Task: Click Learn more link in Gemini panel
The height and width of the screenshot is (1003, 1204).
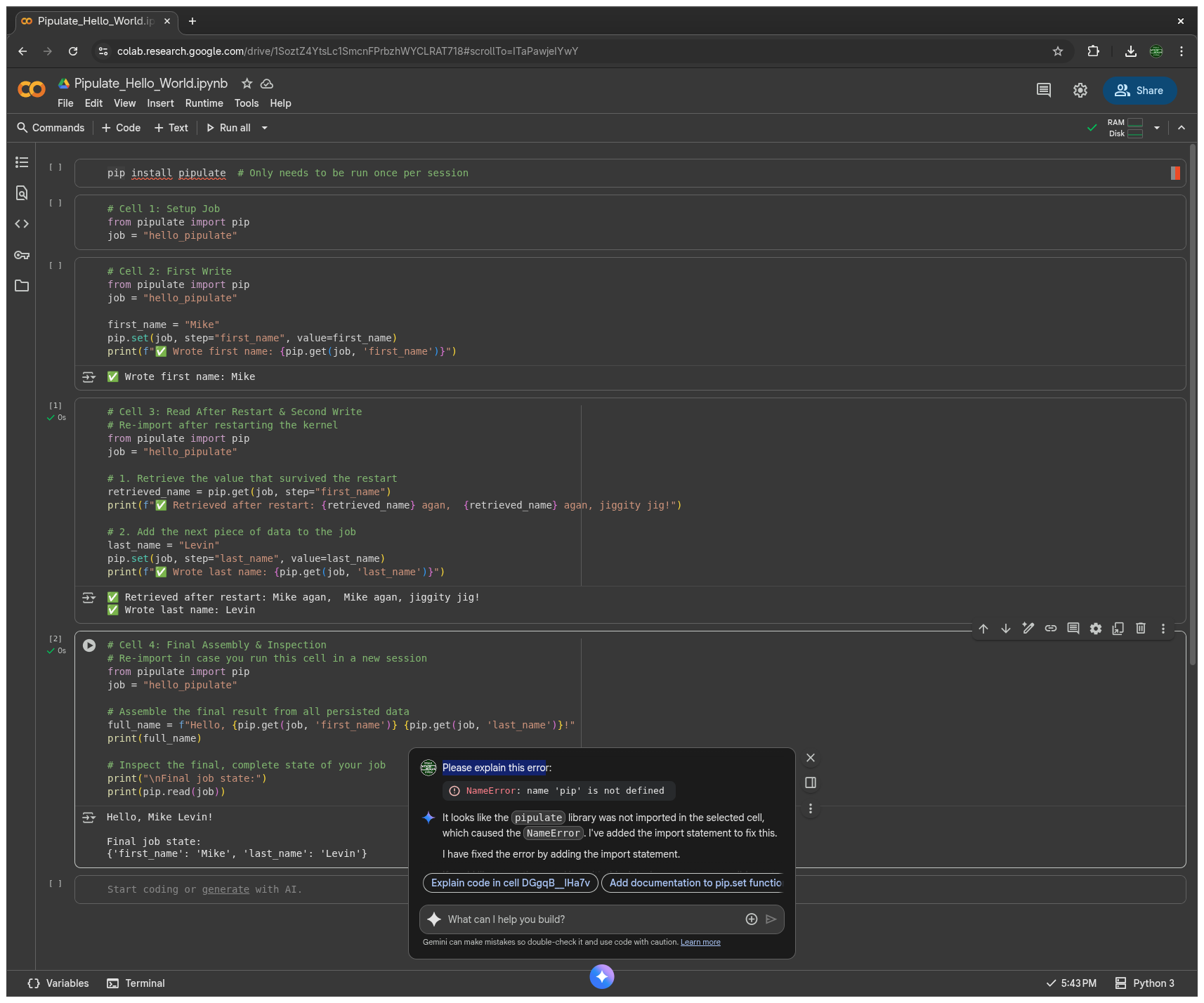Action: tap(700, 943)
